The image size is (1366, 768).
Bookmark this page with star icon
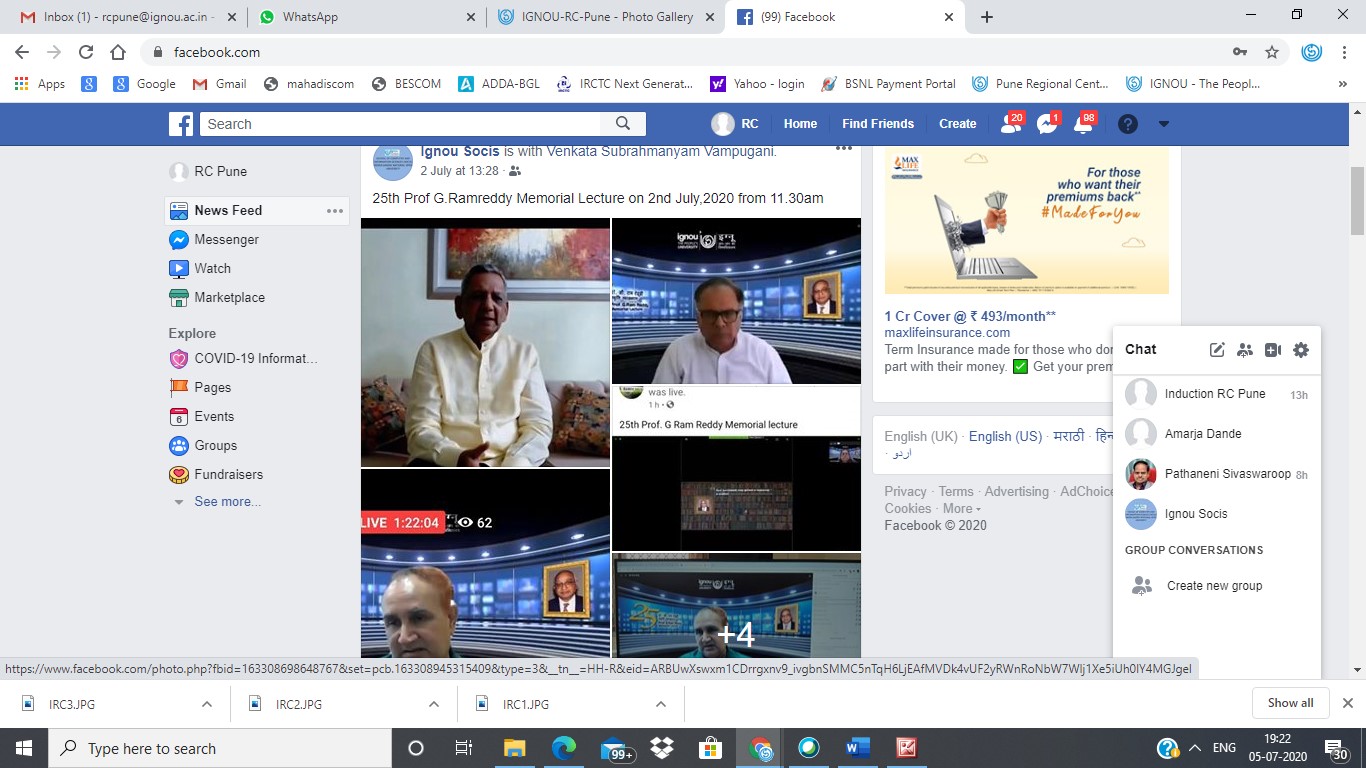click(x=1272, y=52)
